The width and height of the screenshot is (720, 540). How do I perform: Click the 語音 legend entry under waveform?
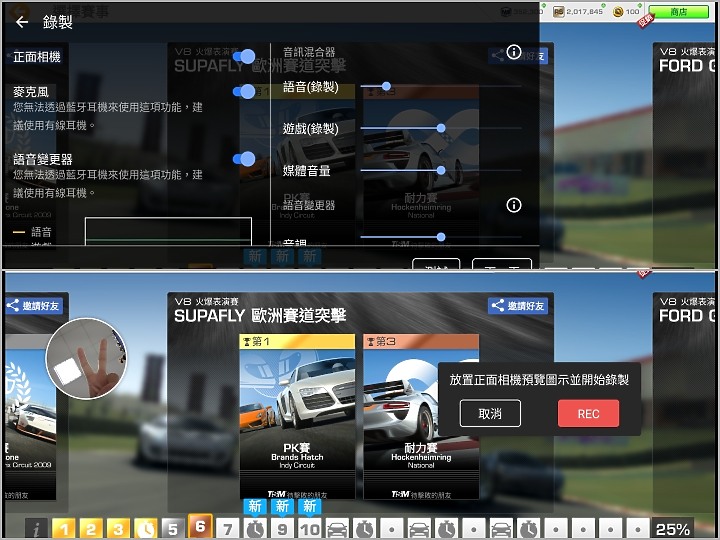coord(32,232)
